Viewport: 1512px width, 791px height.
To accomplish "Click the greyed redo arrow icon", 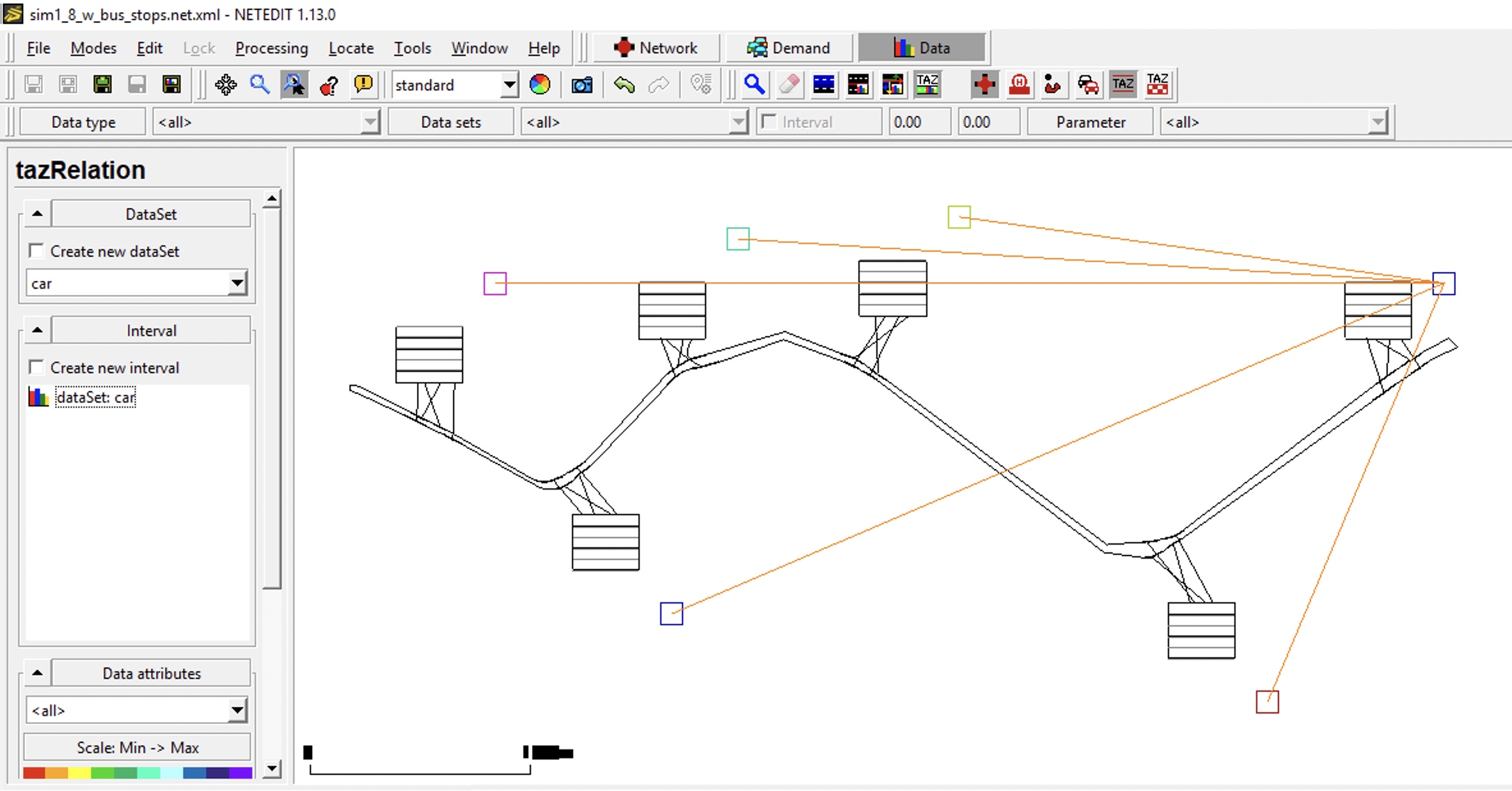I will pyautogui.click(x=658, y=84).
